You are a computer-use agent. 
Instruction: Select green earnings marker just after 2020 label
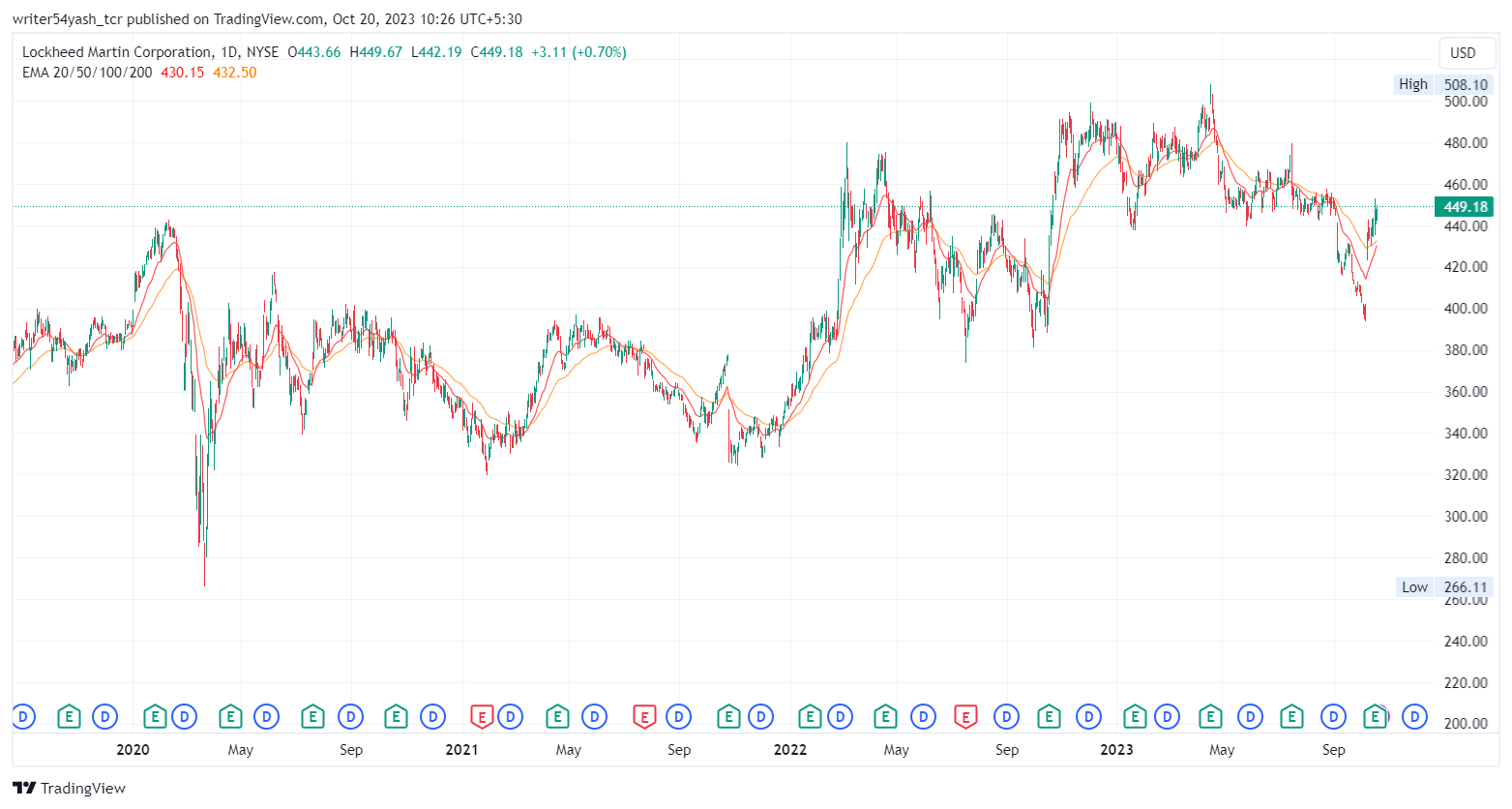click(x=155, y=717)
